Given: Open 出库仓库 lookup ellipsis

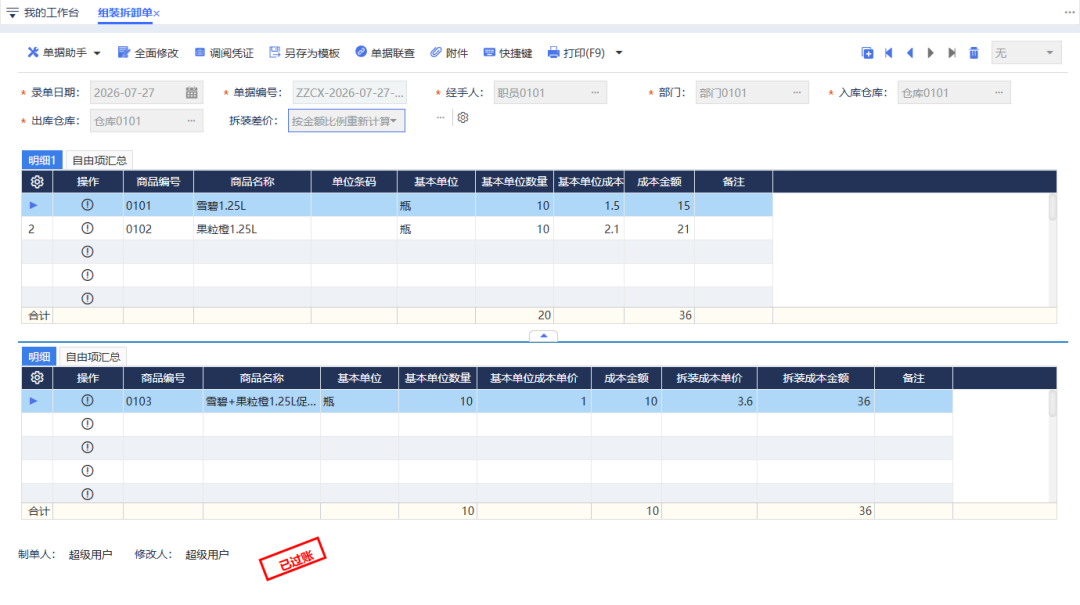Looking at the screenshot, I should click(191, 121).
